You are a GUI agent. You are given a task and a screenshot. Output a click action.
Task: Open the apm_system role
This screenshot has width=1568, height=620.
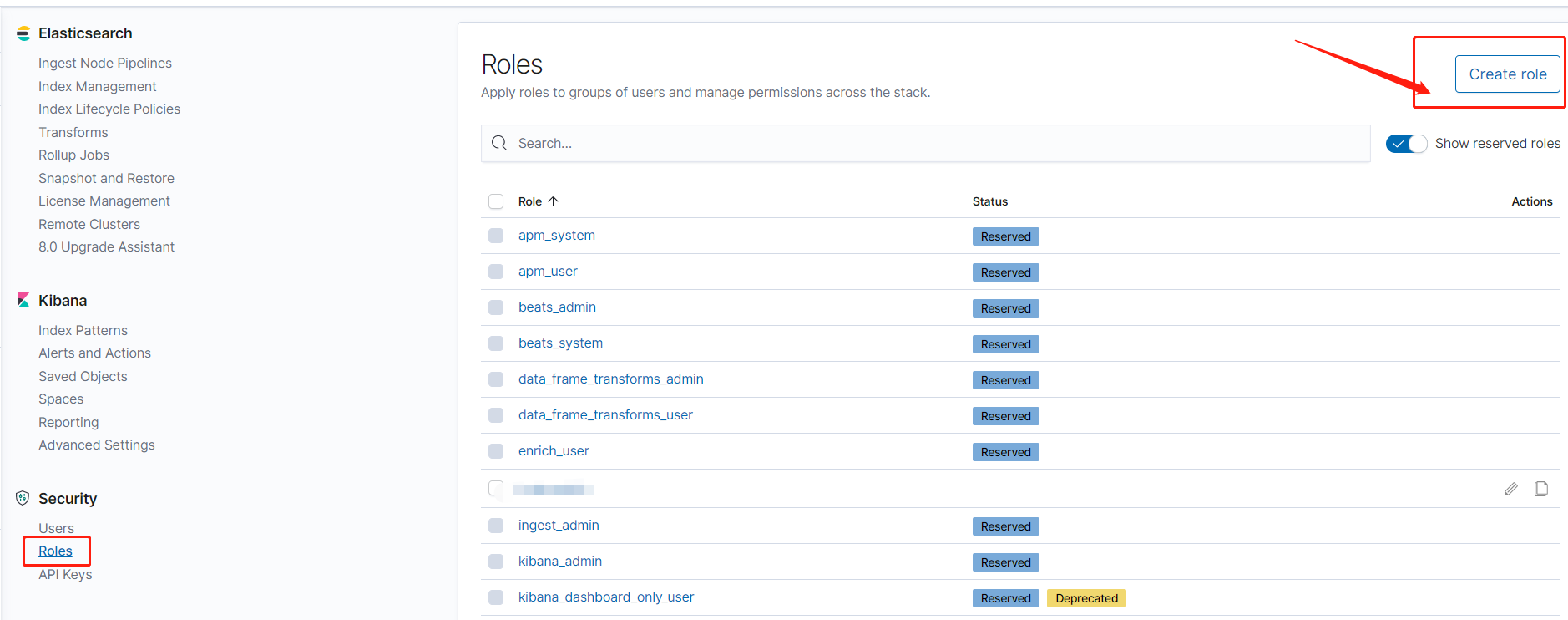(x=557, y=236)
